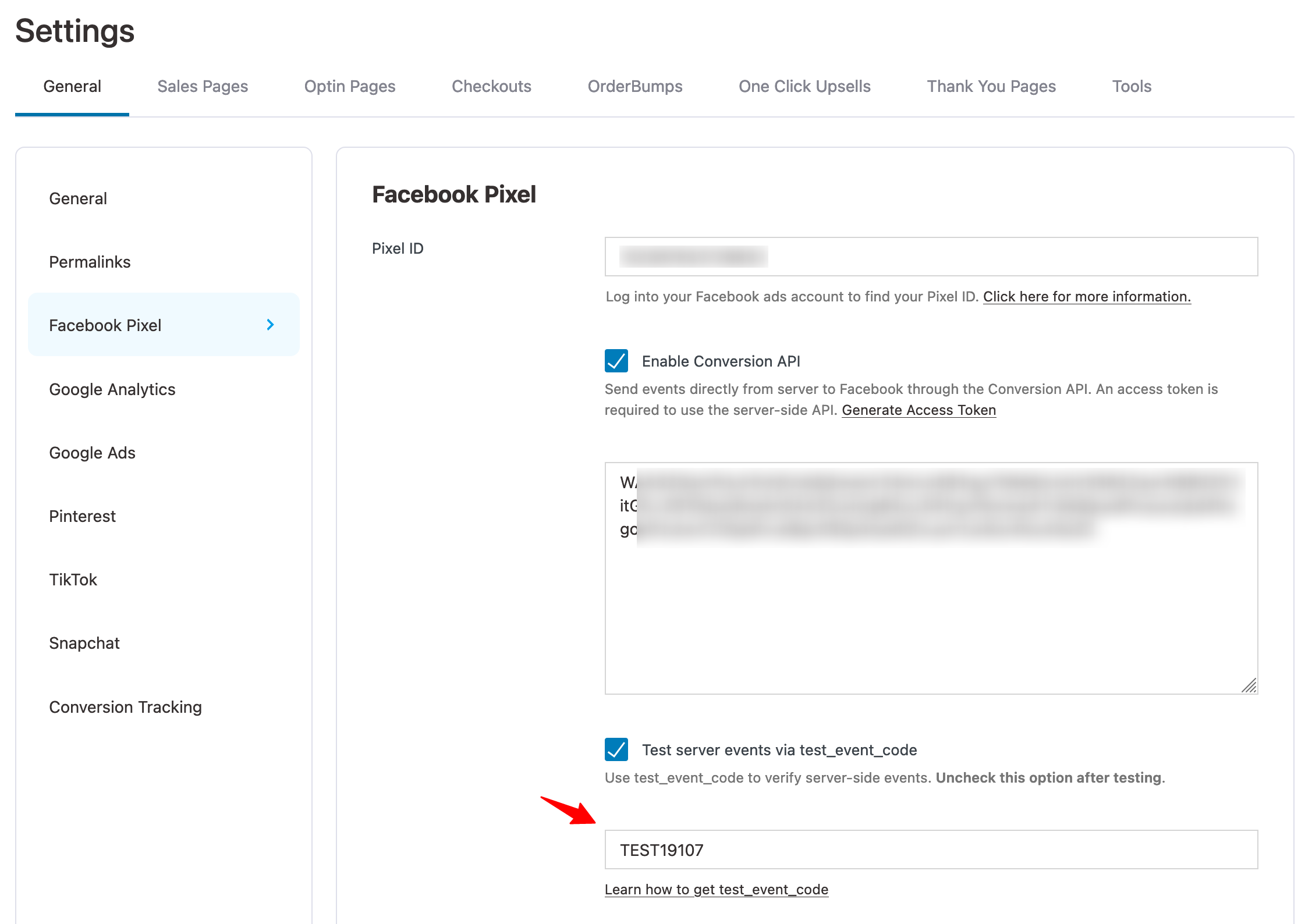Open Permalinks settings from sidebar
The height and width of the screenshot is (924, 1312).
pyautogui.click(x=89, y=261)
